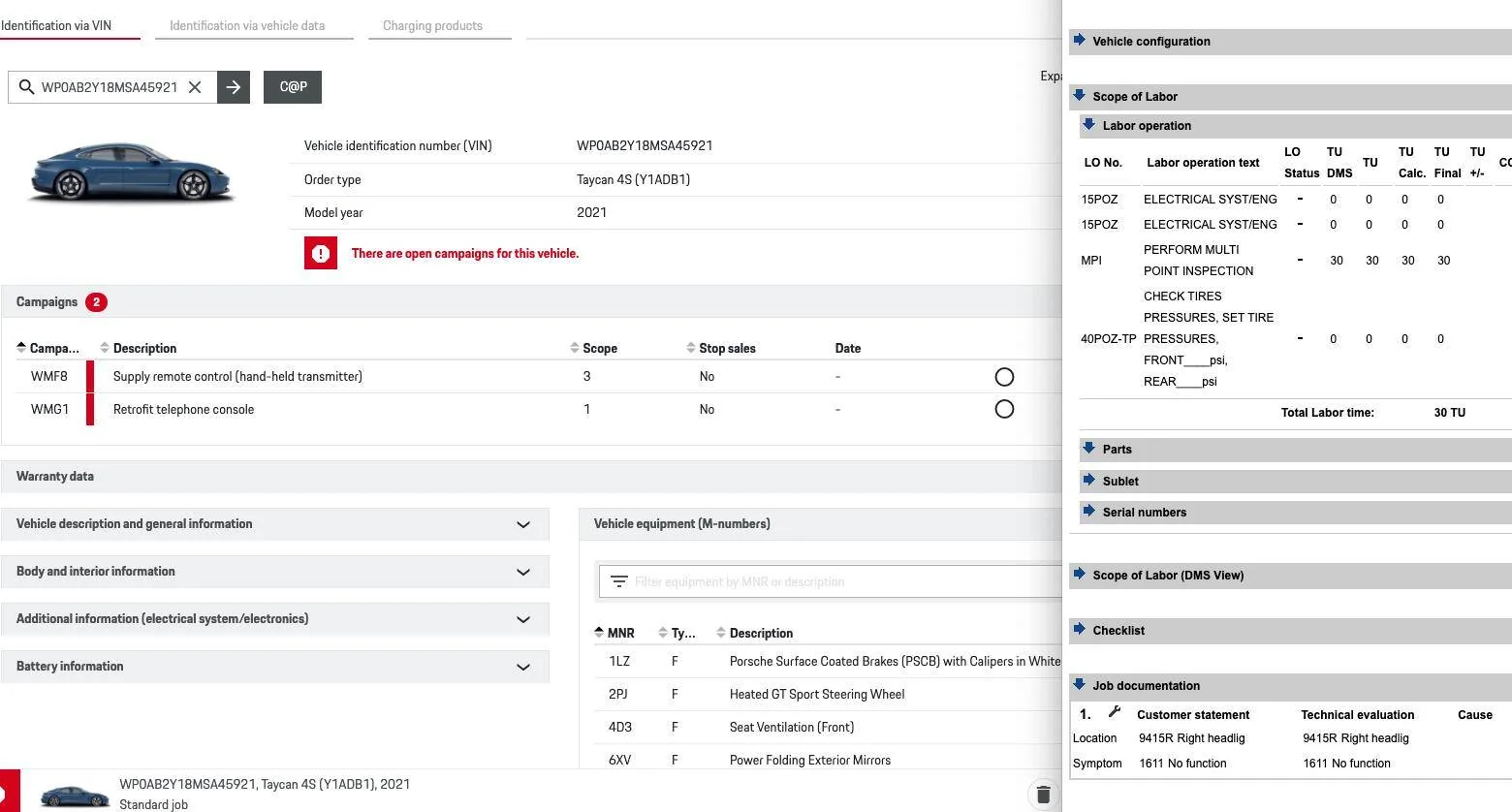The width and height of the screenshot is (1512, 812).
Task: Expand Vehicle configuration panel arrow
Action: (1080, 41)
